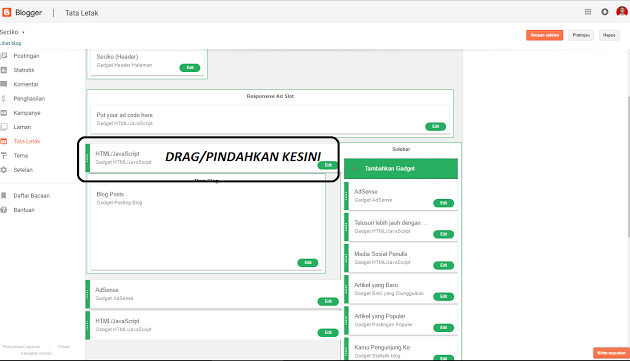The width and height of the screenshot is (630, 361).
Task: Click the Statistik sidebar icon
Action: [x=4, y=70]
